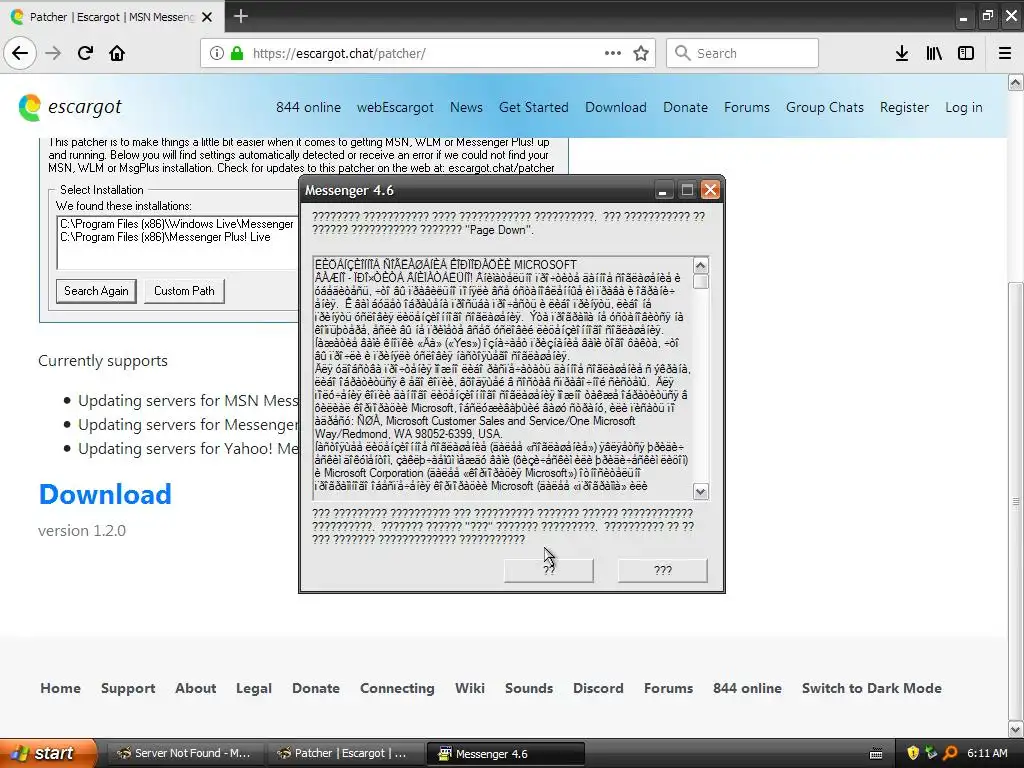Open the Register link
The height and width of the screenshot is (768, 1024).
coord(904,107)
